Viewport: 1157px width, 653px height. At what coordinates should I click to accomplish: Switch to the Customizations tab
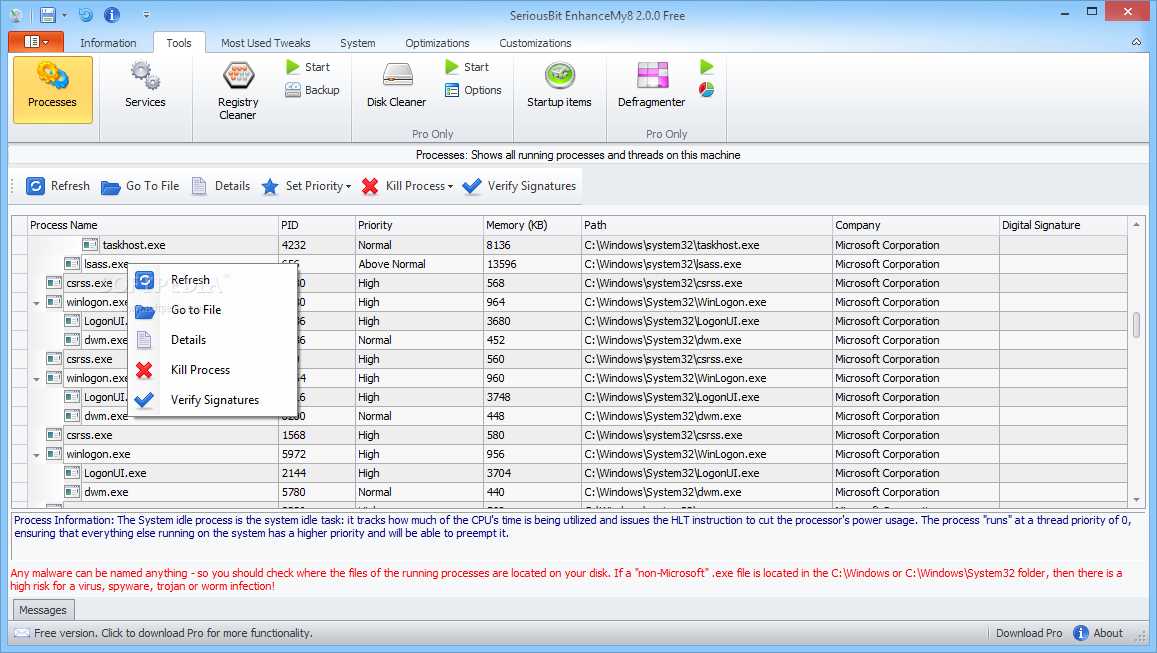(535, 43)
